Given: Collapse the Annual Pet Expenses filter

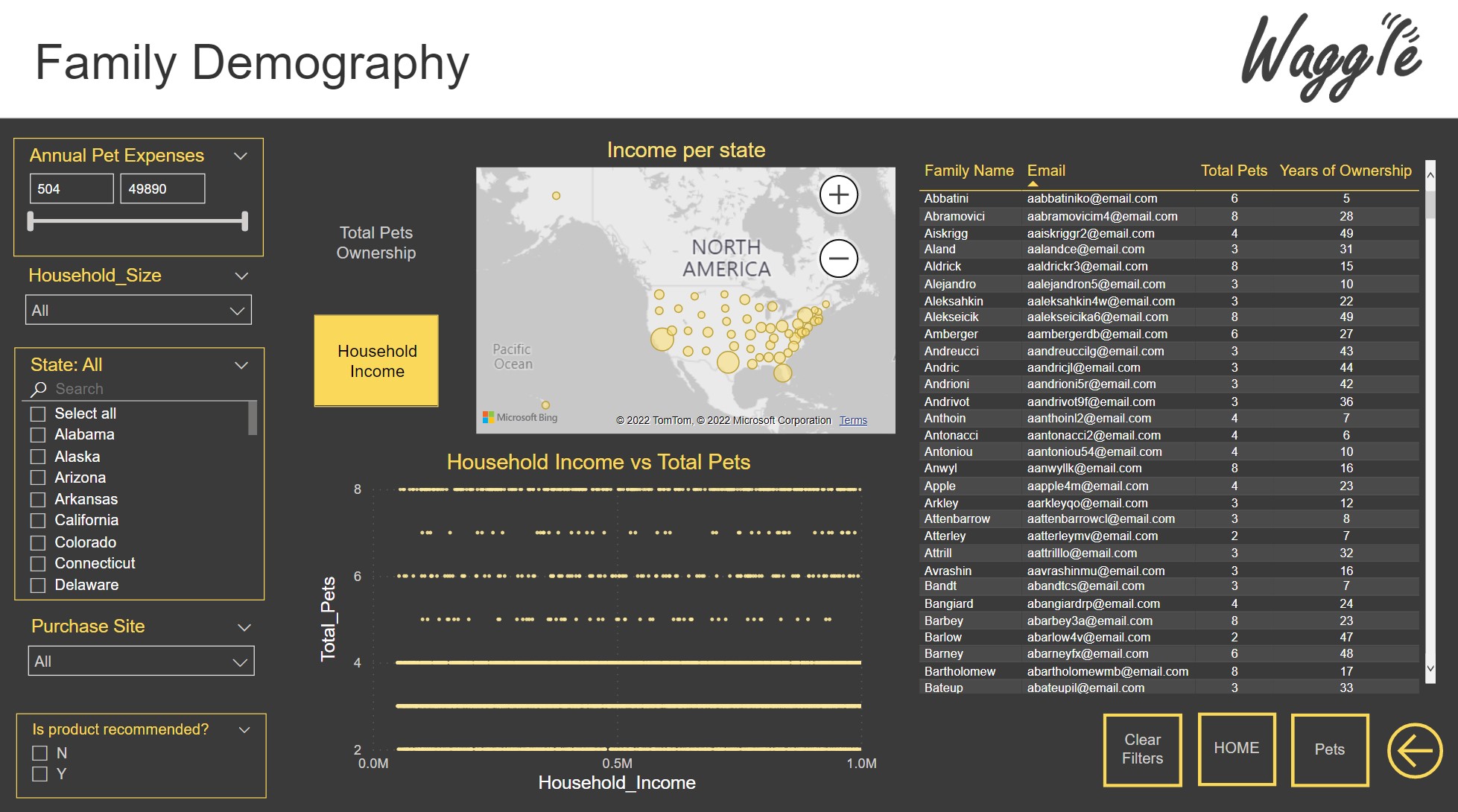Looking at the screenshot, I should (x=240, y=155).
